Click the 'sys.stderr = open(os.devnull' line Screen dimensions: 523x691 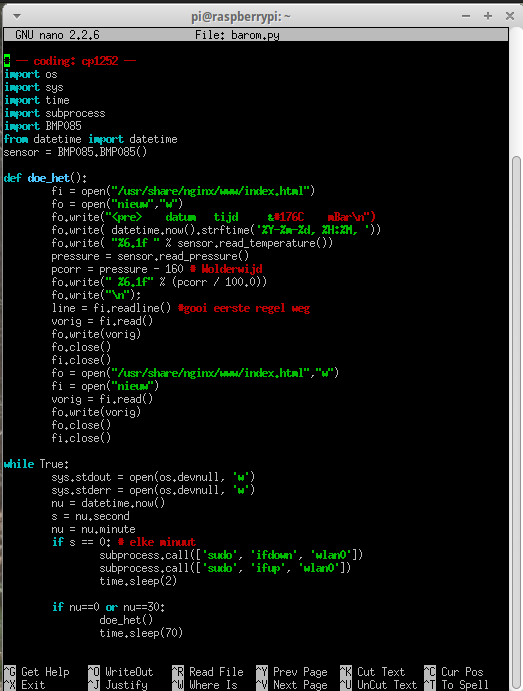click(x=153, y=490)
